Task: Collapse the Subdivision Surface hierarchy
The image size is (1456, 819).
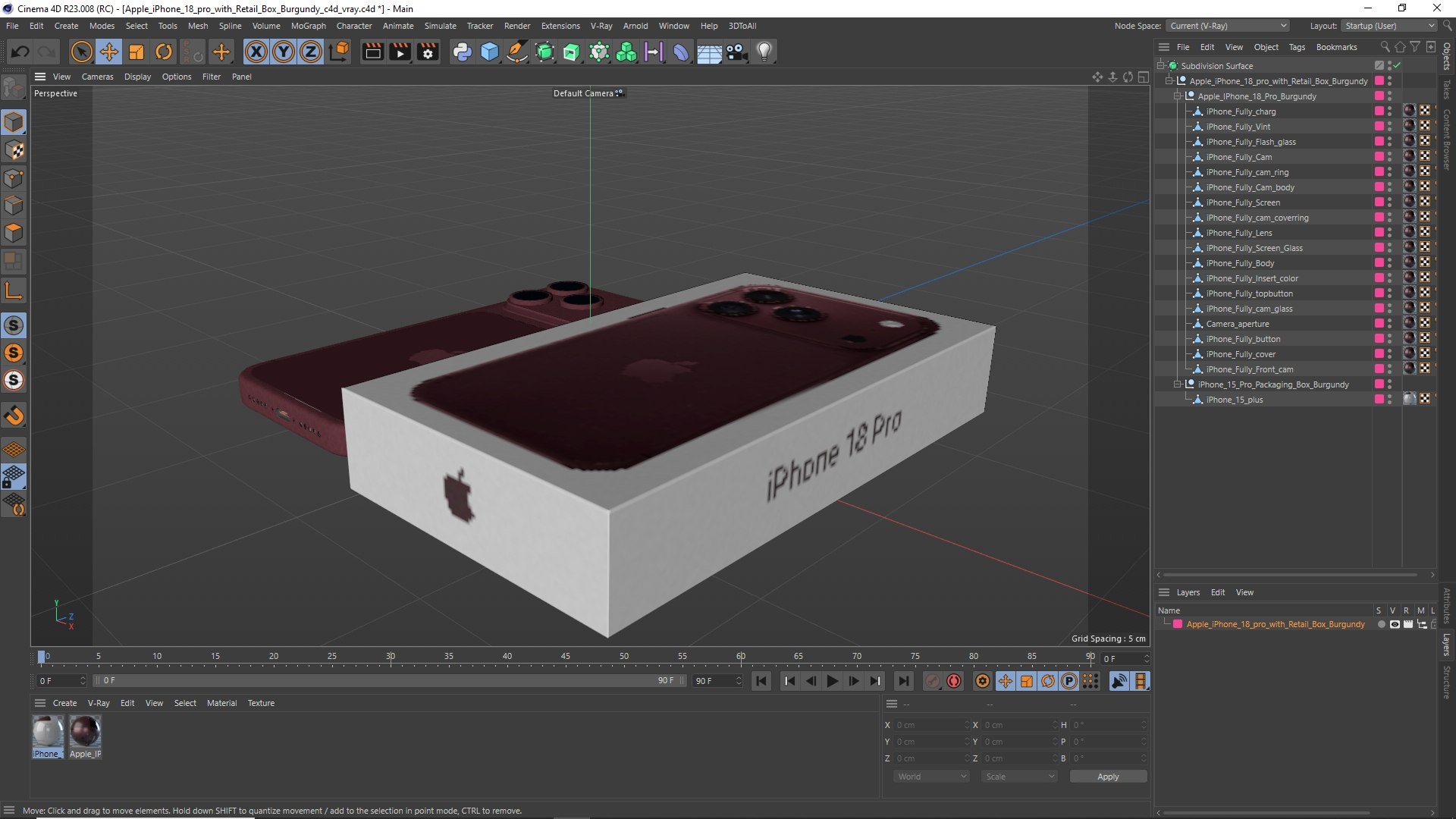Action: pyautogui.click(x=1161, y=66)
